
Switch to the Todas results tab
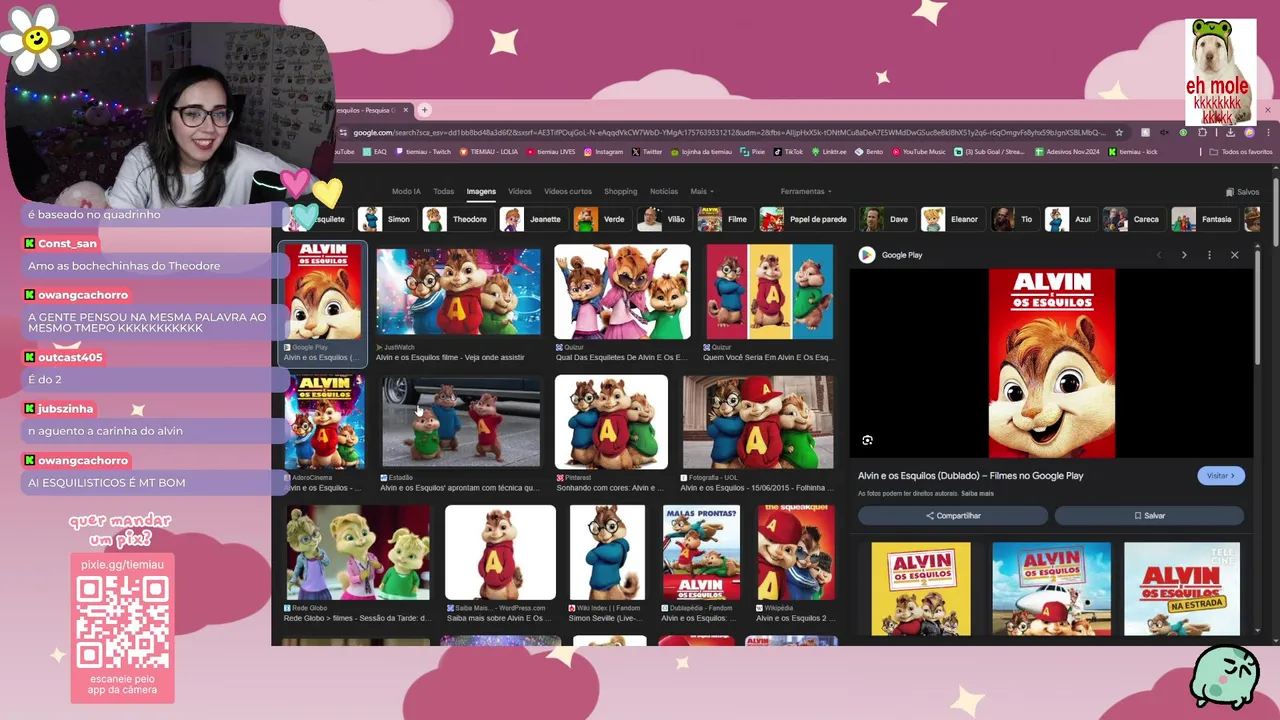(443, 191)
